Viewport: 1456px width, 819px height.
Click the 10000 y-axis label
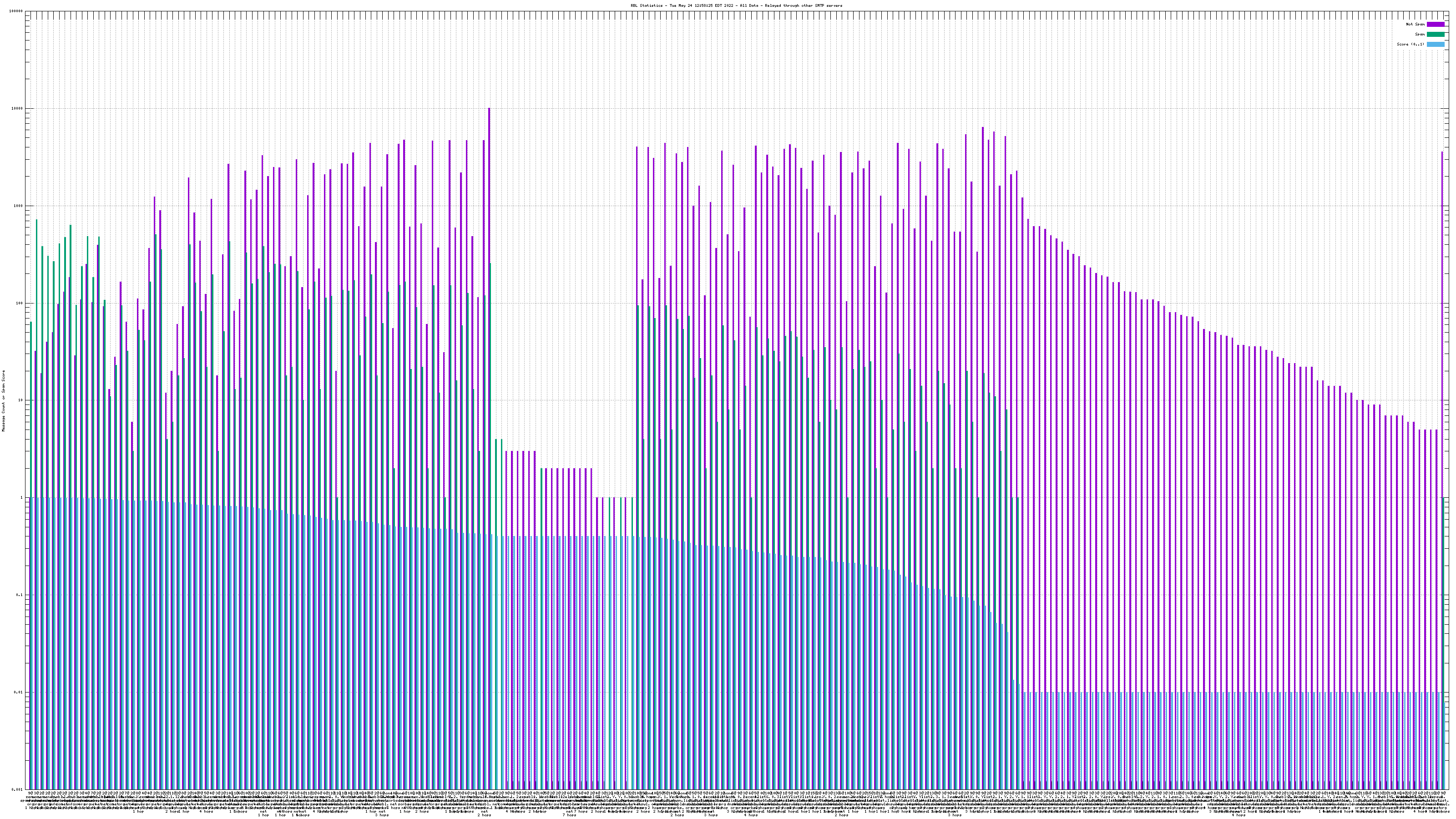coord(17,109)
